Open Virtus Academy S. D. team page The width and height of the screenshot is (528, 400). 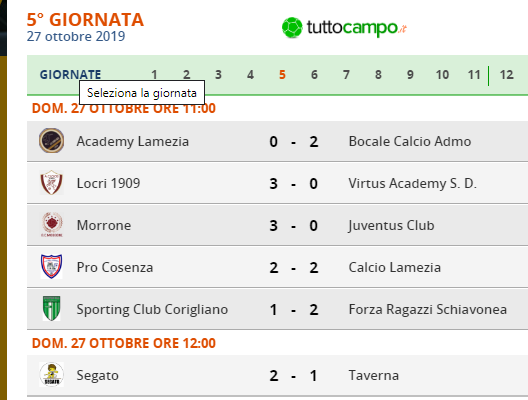click(x=412, y=184)
